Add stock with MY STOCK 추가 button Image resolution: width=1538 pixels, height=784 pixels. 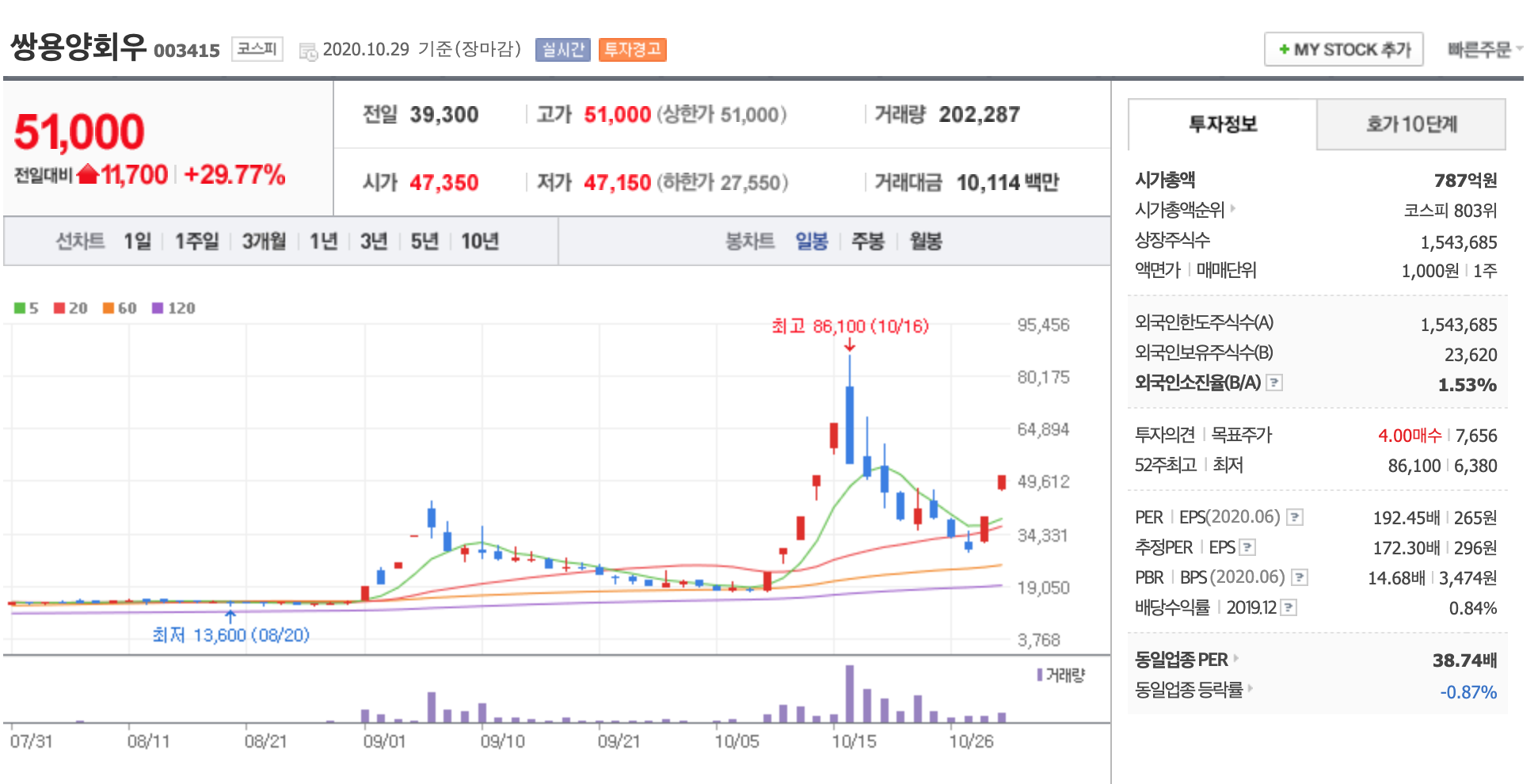[x=1344, y=49]
